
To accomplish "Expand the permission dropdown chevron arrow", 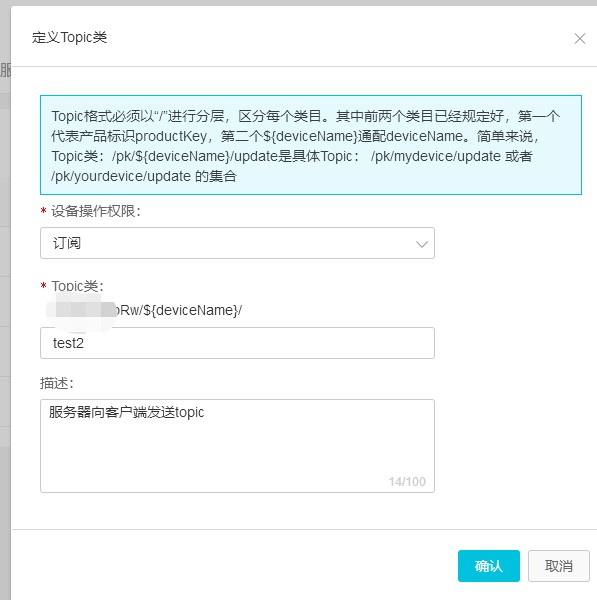I will tap(422, 244).
